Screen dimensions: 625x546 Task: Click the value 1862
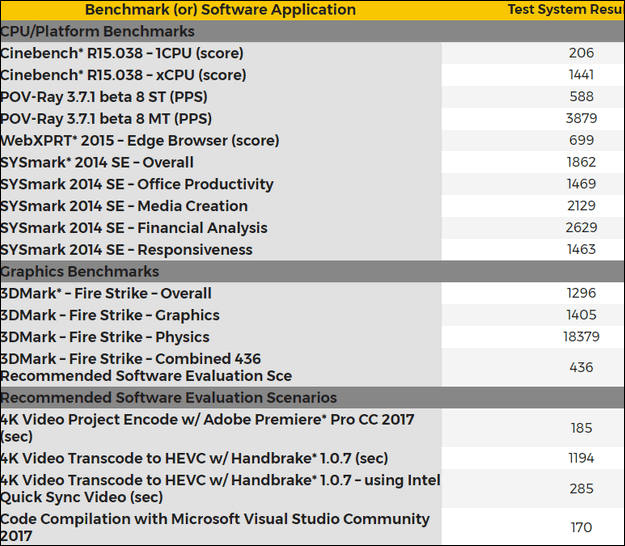pyautogui.click(x=581, y=162)
